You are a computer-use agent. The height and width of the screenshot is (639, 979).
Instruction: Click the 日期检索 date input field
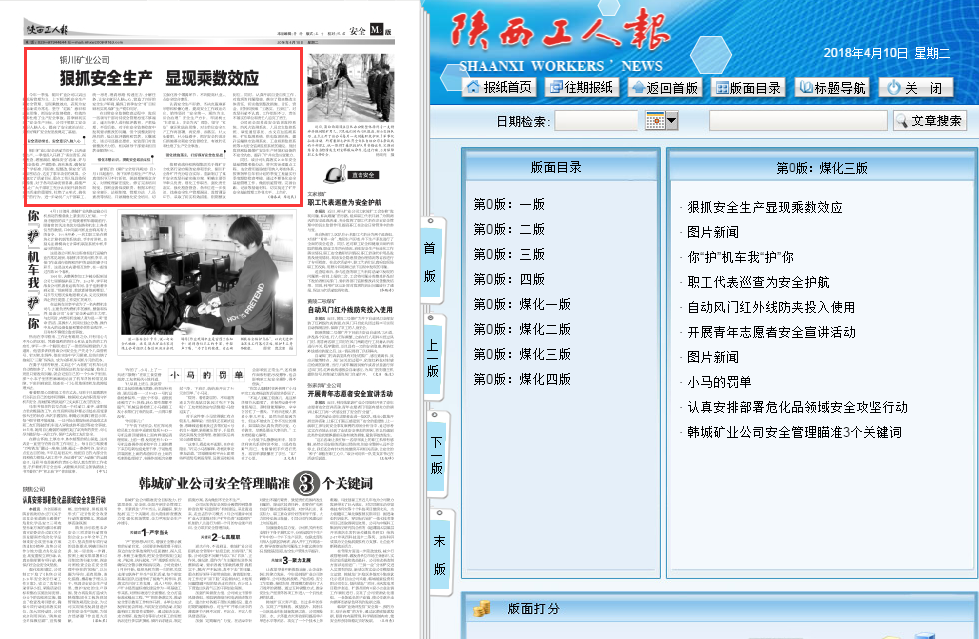point(598,121)
